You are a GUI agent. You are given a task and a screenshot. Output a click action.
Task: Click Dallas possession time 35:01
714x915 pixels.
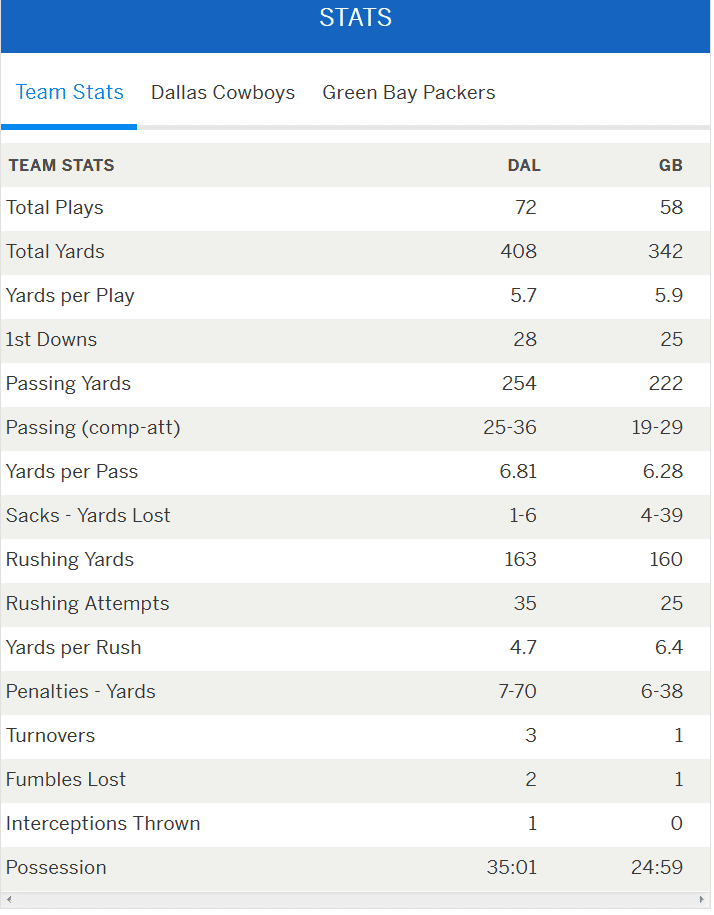tap(511, 868)
